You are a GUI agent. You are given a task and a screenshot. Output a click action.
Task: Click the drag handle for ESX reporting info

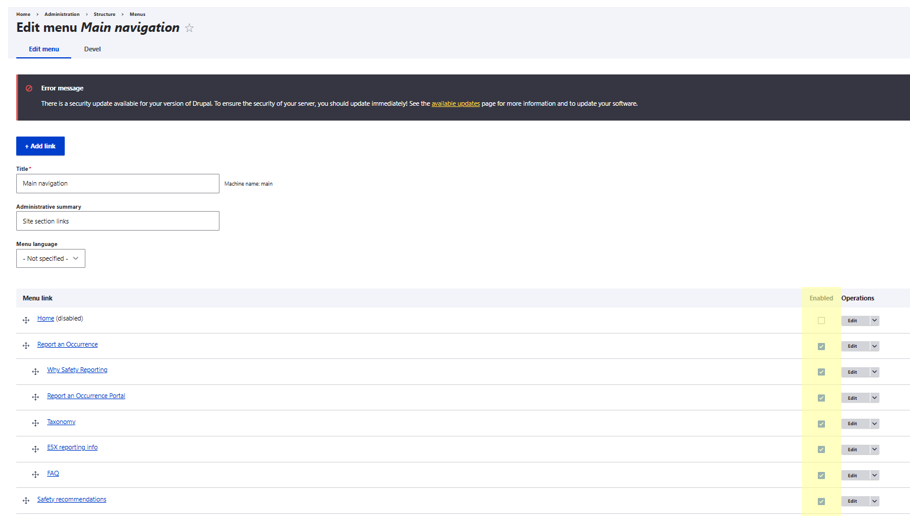click(x=35, y=449)
